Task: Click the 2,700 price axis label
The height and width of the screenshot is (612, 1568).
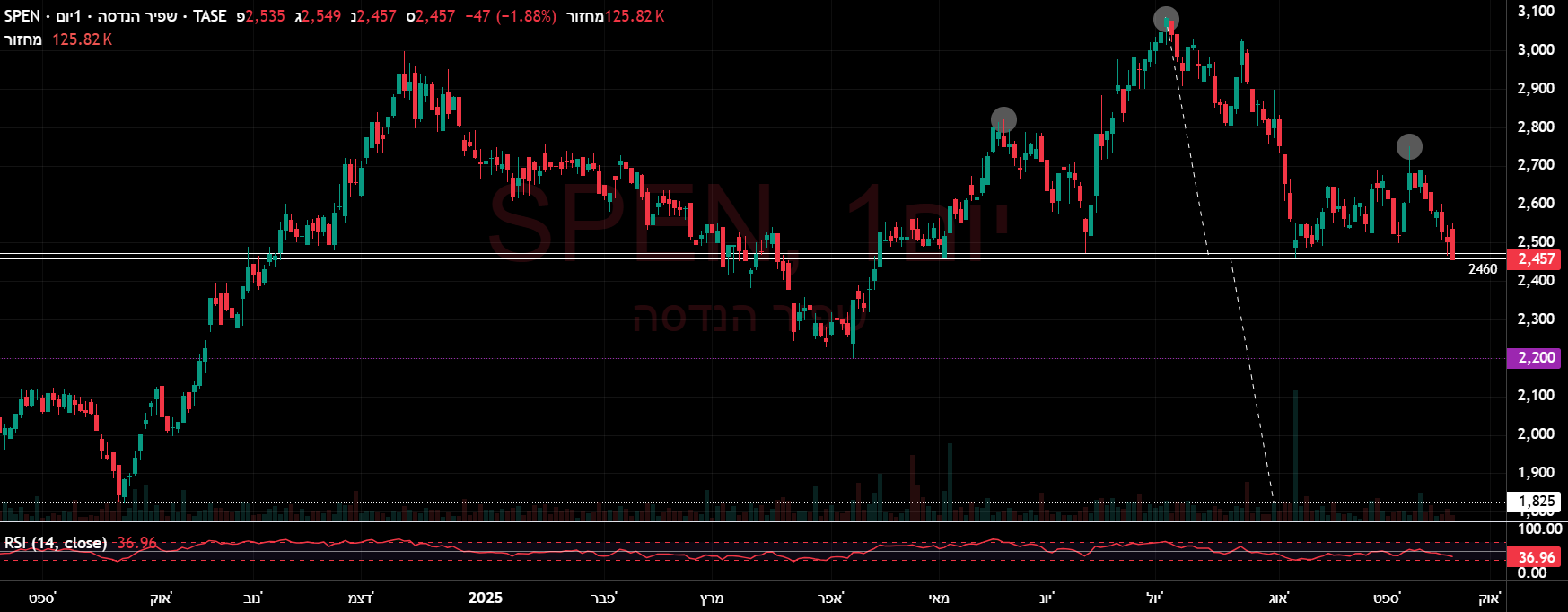Action: click(1536, 164)
